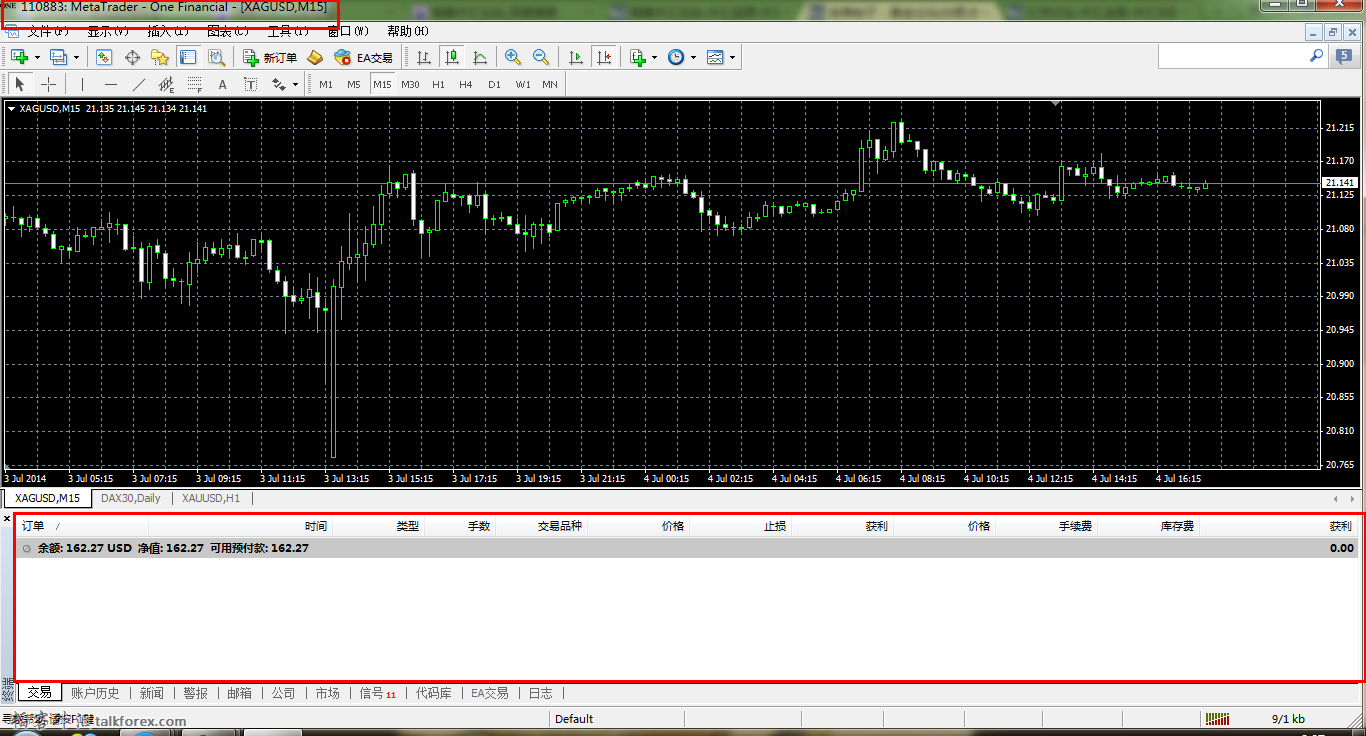This screenshot has height=736, width=1366.
Task: Select the vertical line tool
Action: click(82, 84)
